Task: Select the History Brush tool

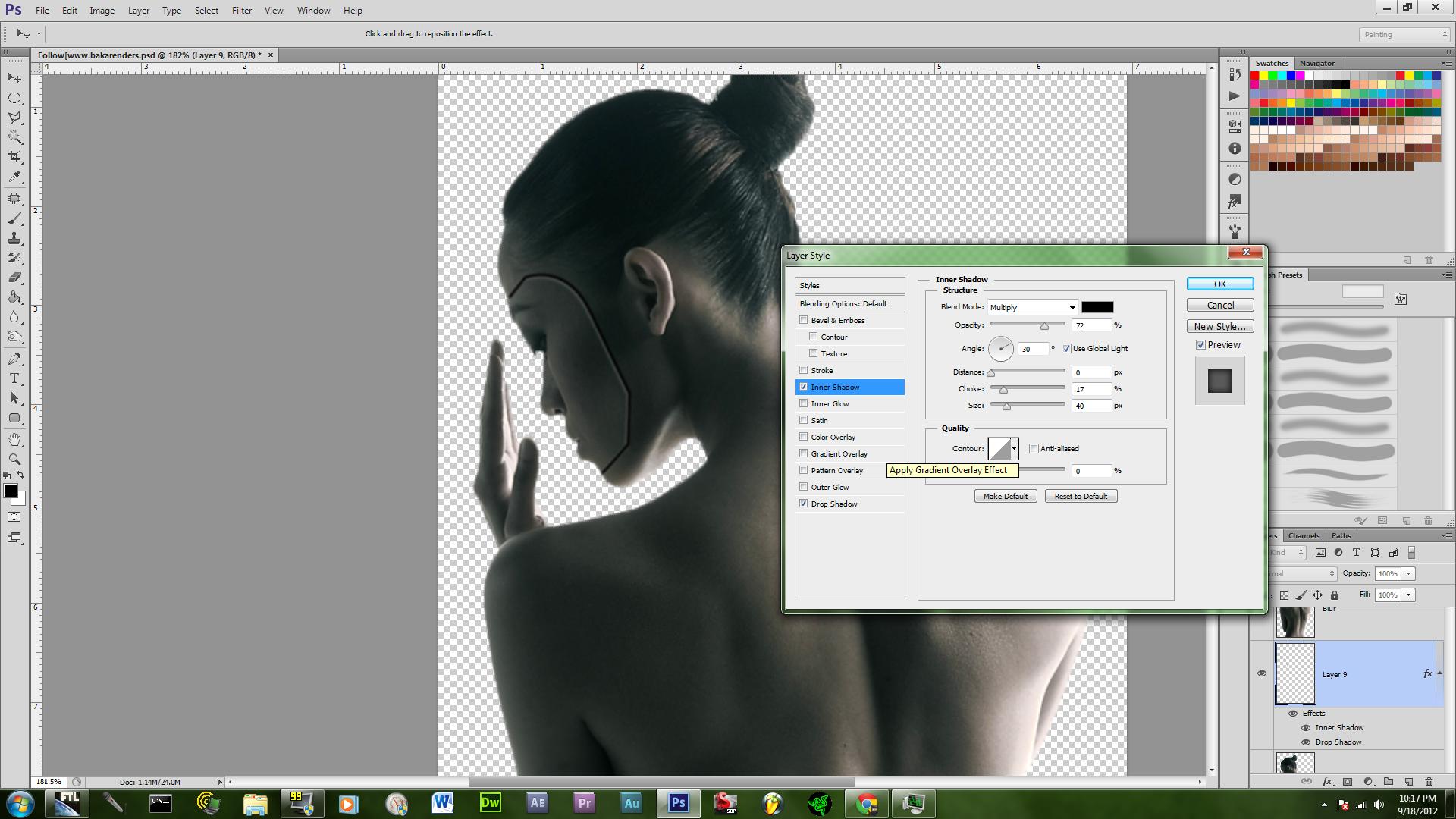Action: click(x=14, y=258)
